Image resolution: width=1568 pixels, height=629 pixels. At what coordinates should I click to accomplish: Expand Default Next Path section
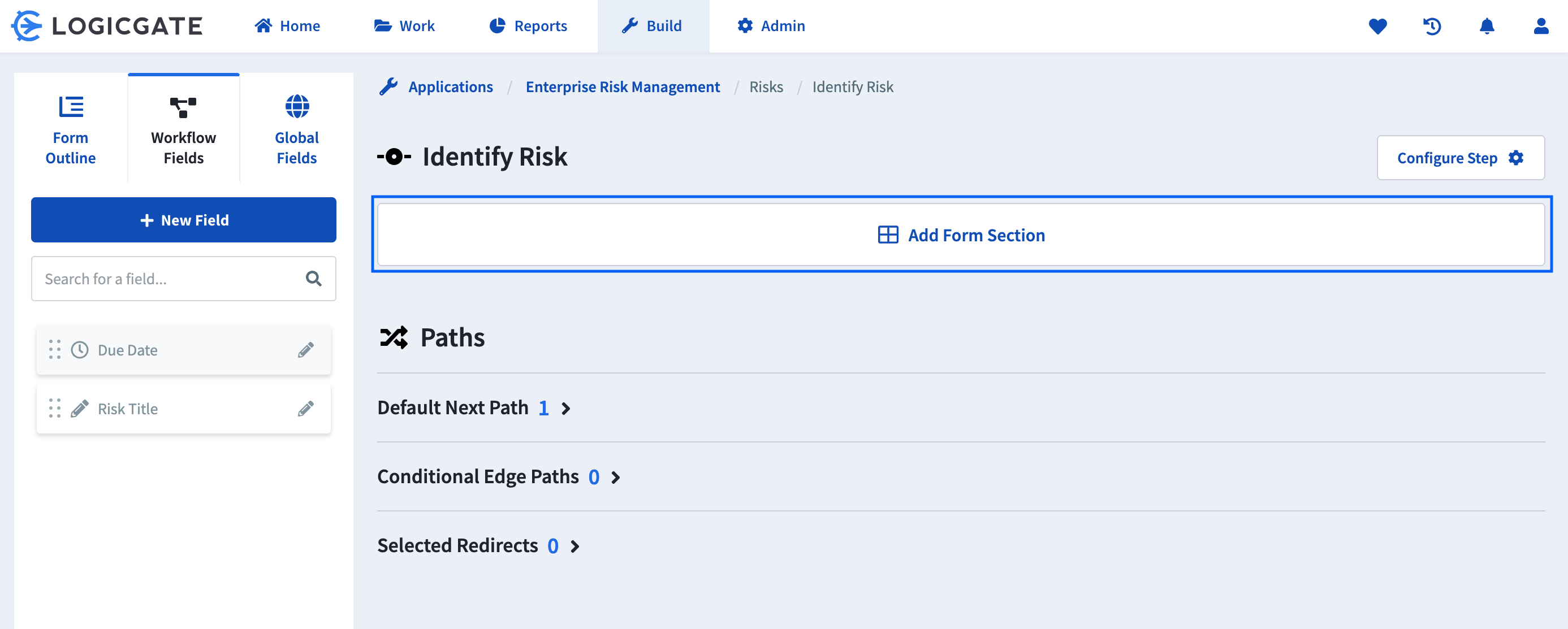(x=566, y=409)
